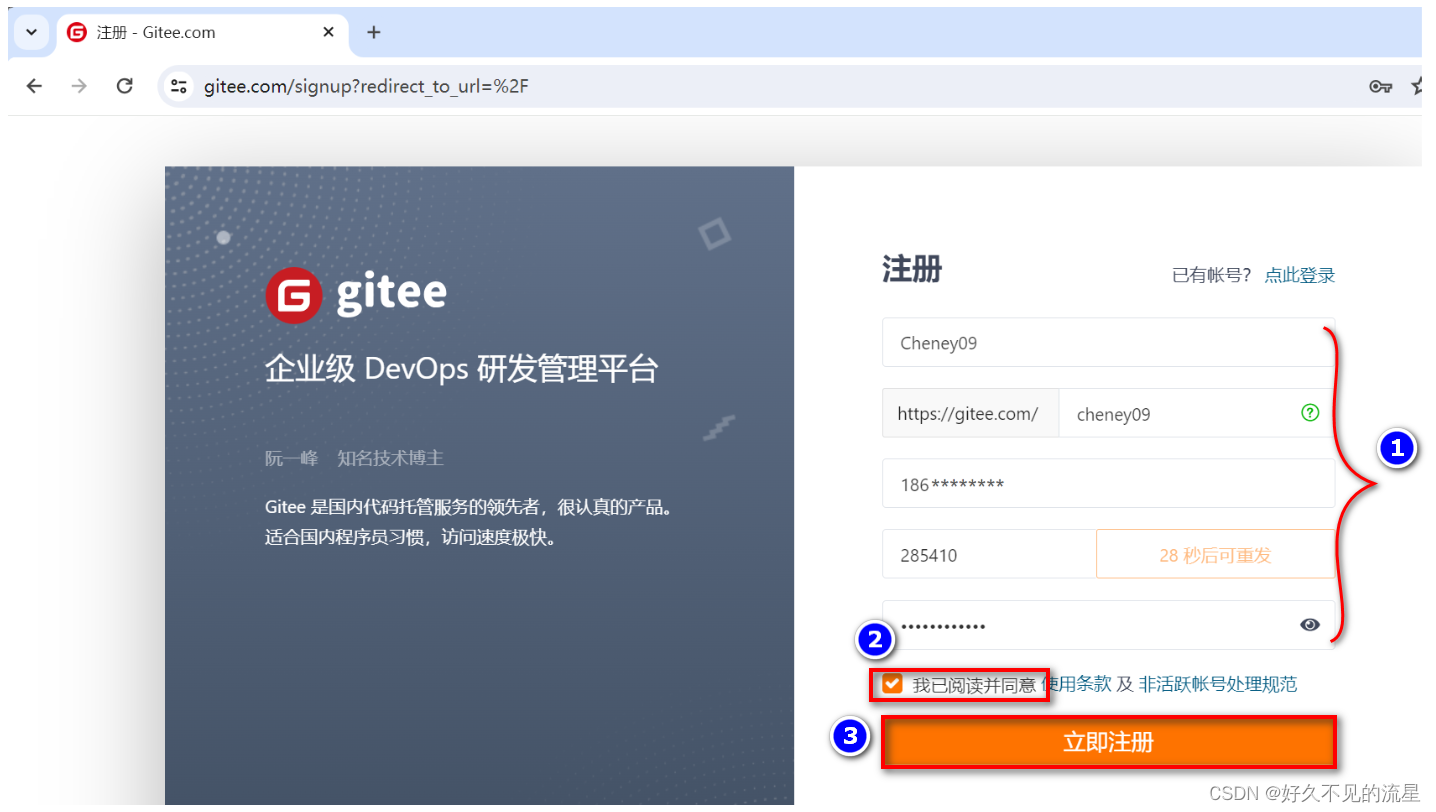
Task: Click the 企业级 DevOps 研发管理平台 text
Action: 461,369
